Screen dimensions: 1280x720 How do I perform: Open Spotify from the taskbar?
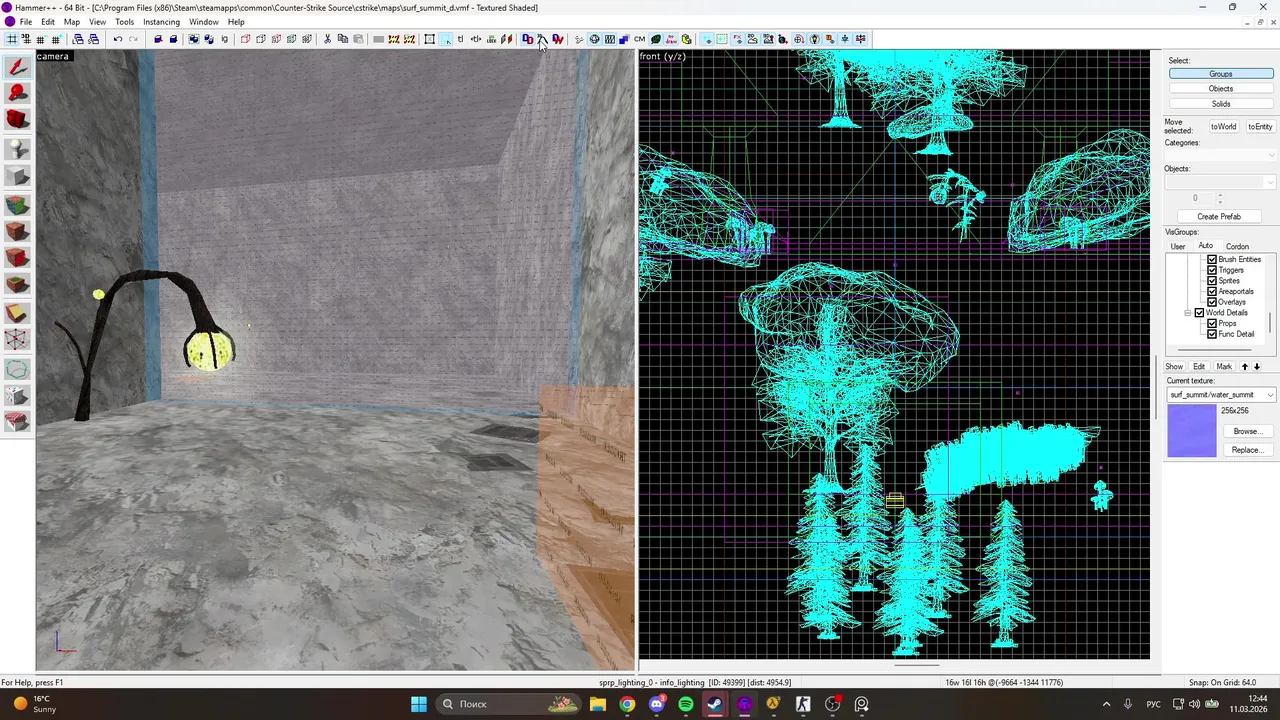tap(685, 704)
